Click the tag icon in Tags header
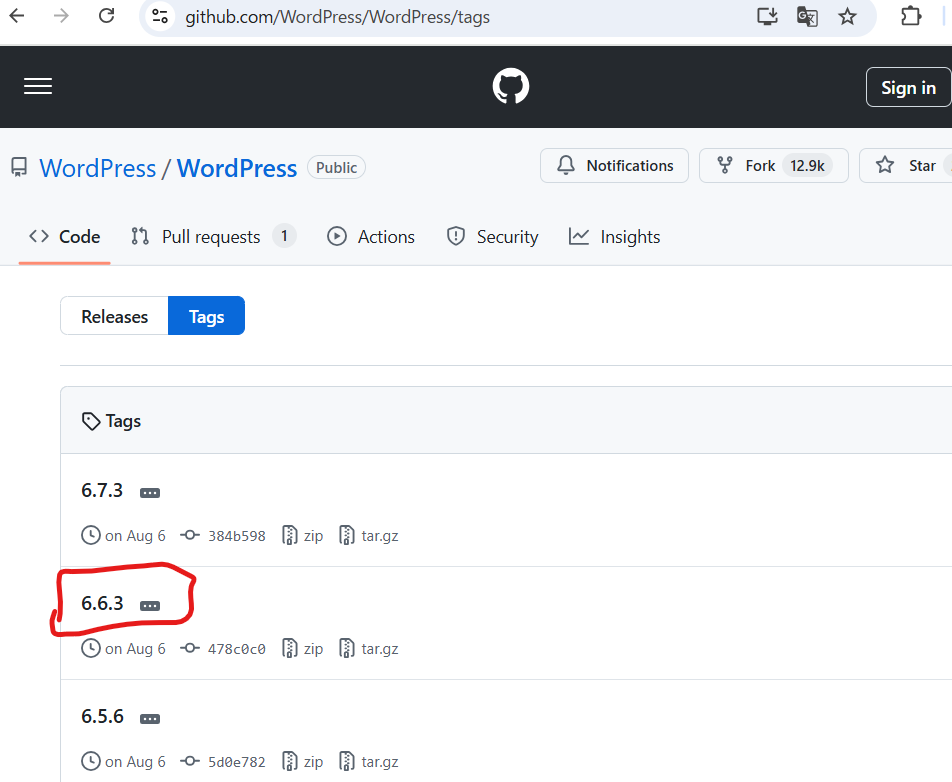Viewport: 952px width, 782px height. 90,421
